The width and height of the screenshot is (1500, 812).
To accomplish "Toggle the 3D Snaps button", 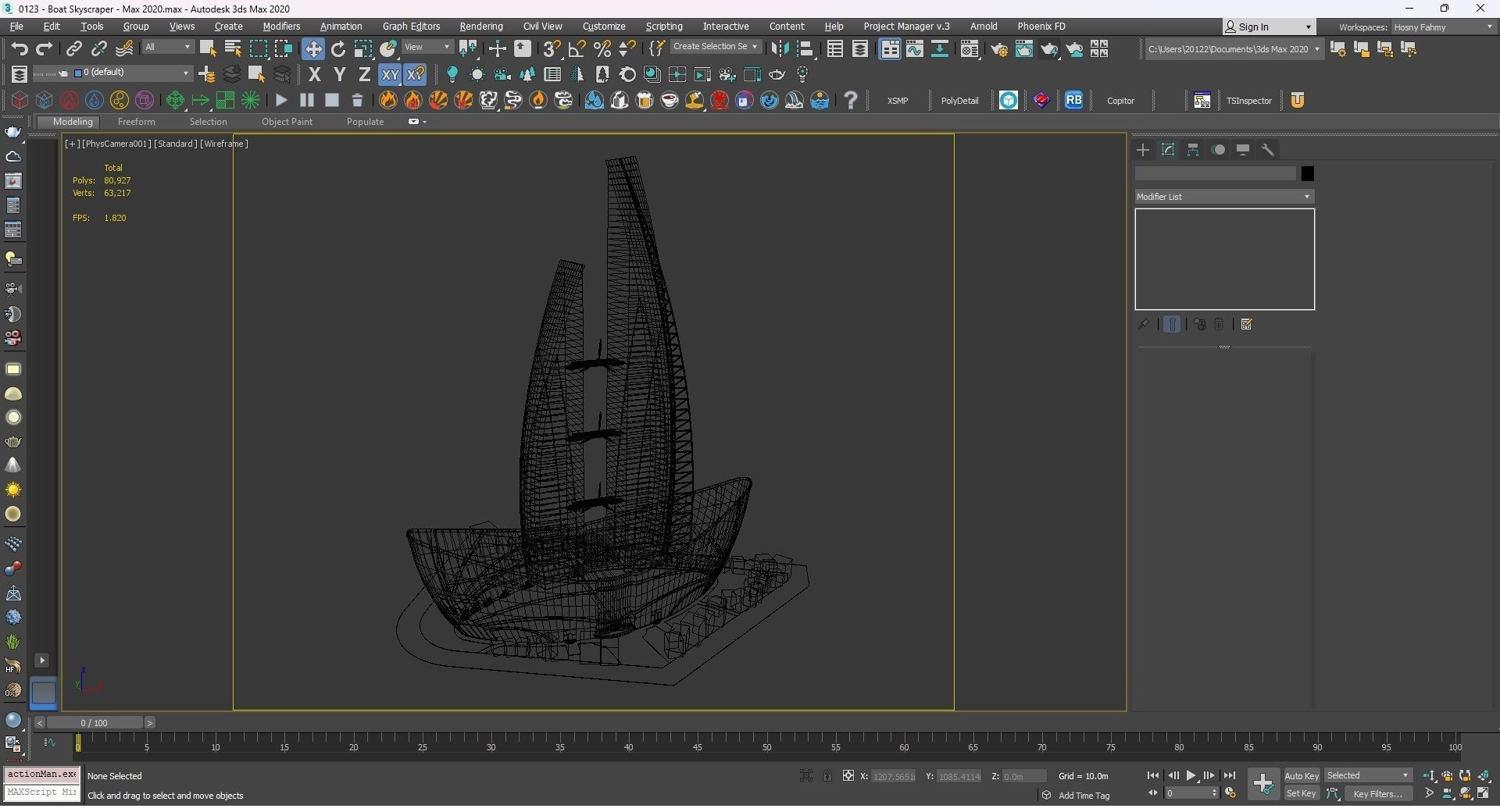I will coord(552,48).
